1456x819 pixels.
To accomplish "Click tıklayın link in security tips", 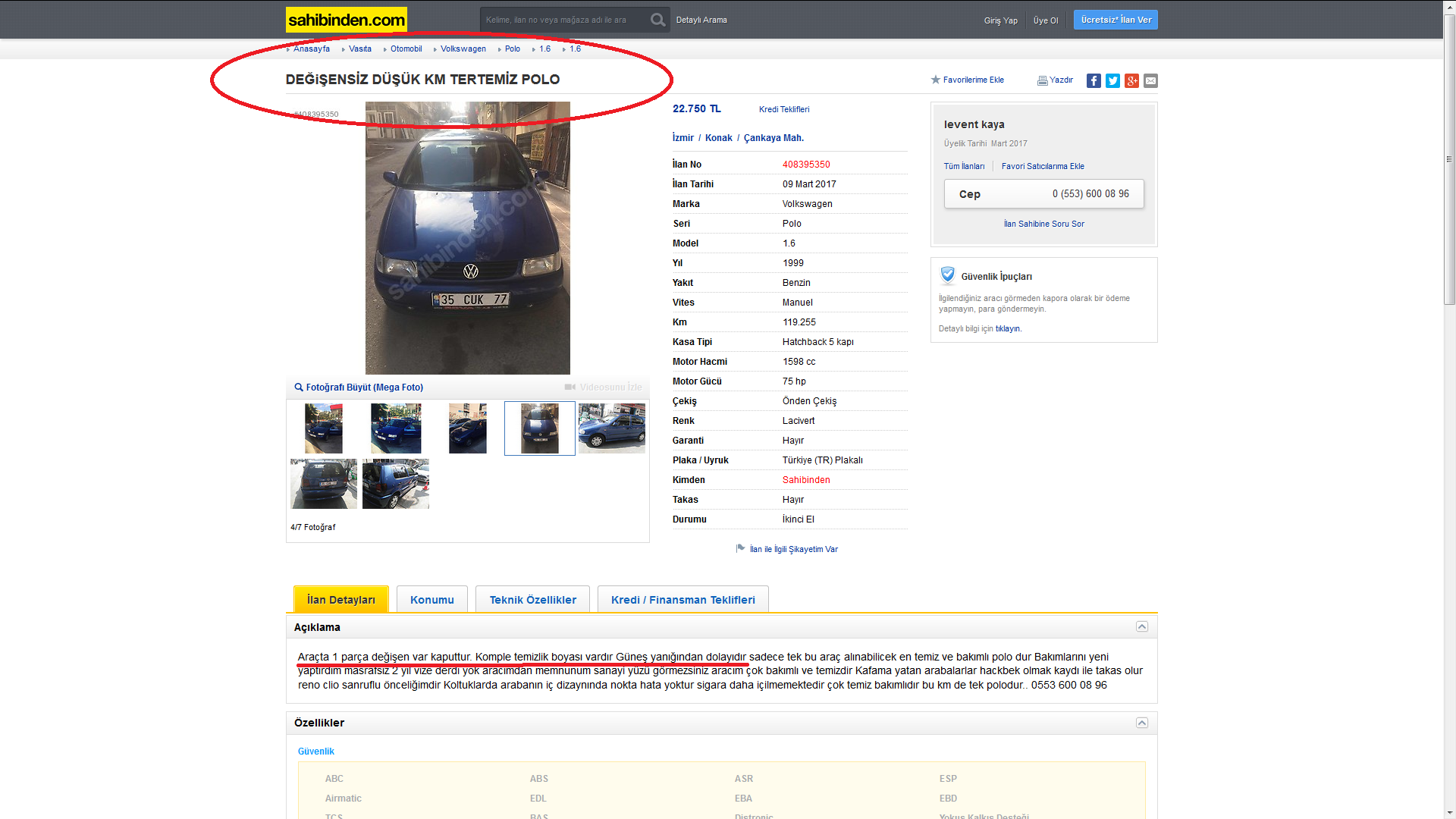I will [x=1008, y=328].
